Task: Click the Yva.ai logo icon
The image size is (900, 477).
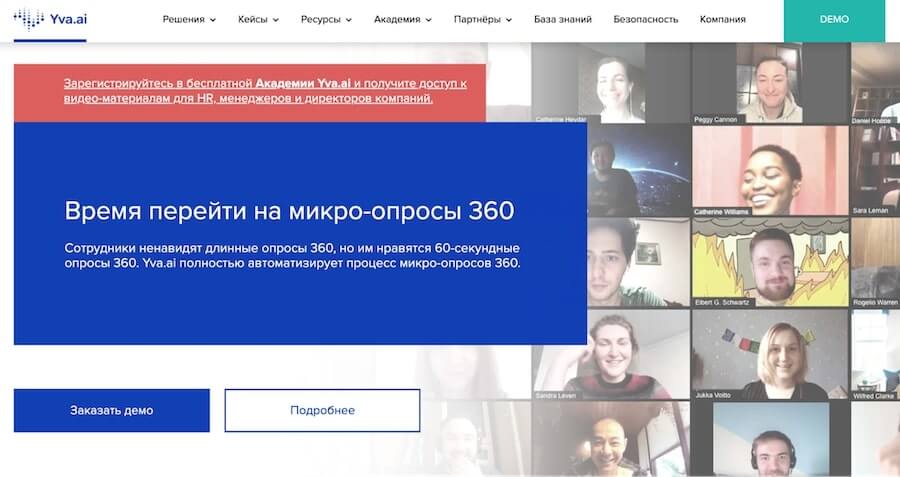Action: [29, 19]
